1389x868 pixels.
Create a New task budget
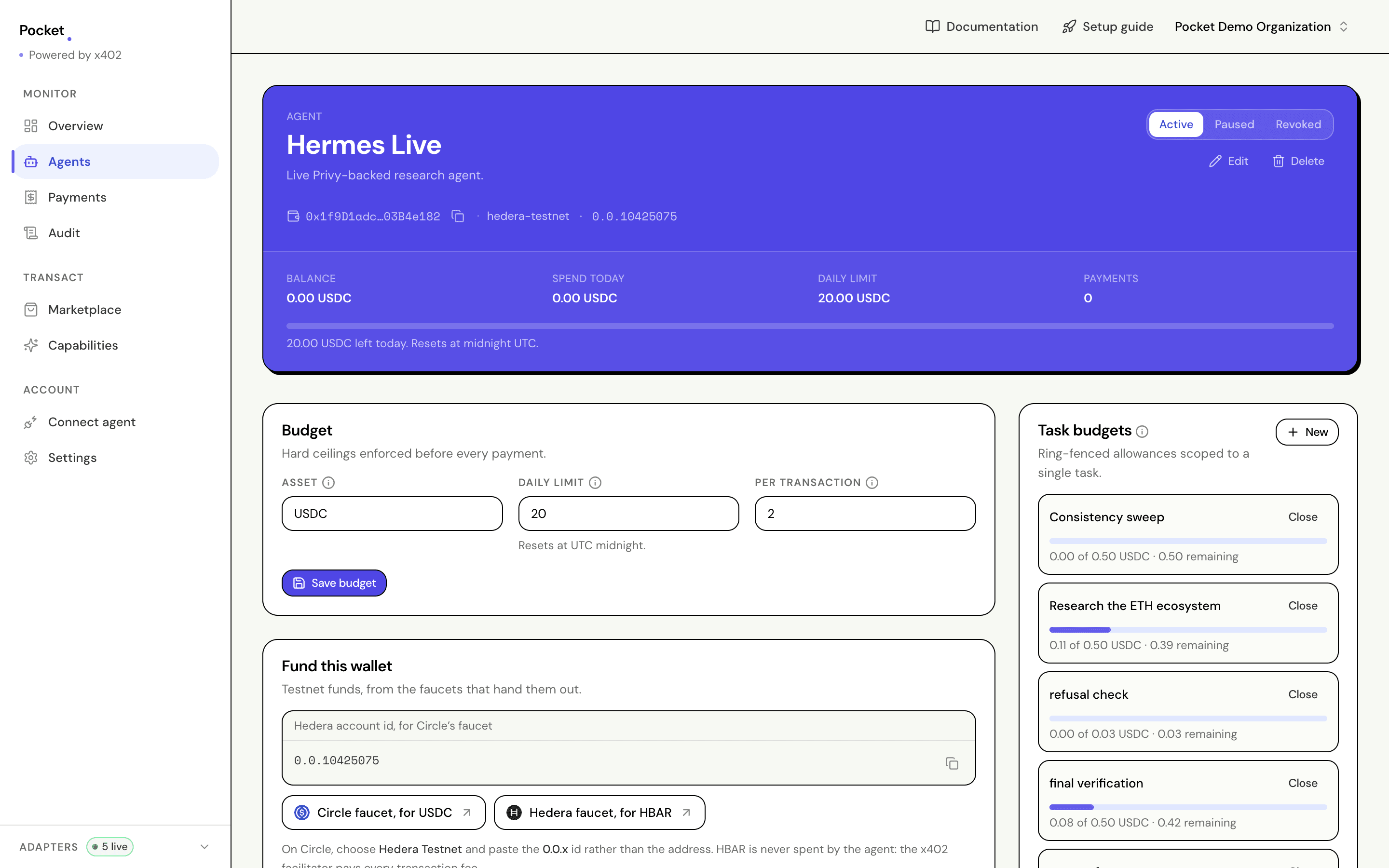tap(1307, 432)
